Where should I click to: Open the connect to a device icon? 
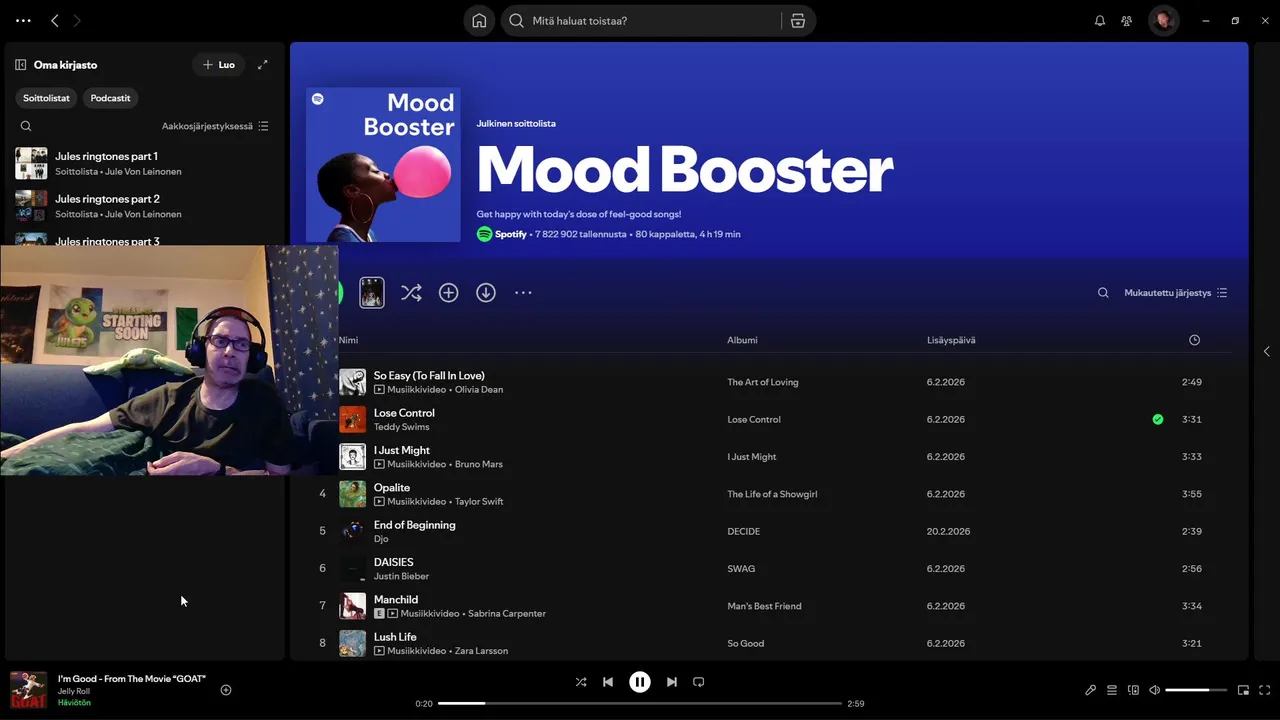click(1133, 690)
